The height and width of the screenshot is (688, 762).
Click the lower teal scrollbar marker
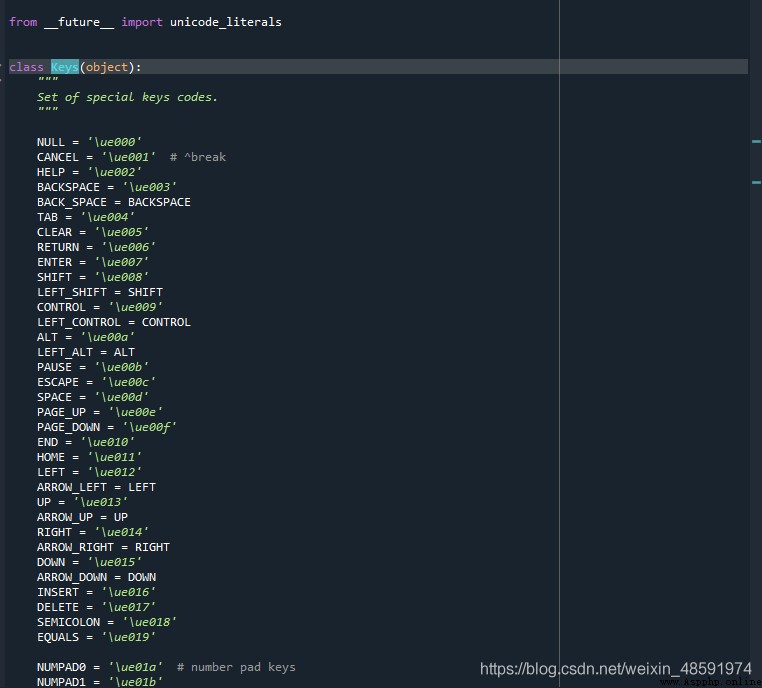point(756,183)
